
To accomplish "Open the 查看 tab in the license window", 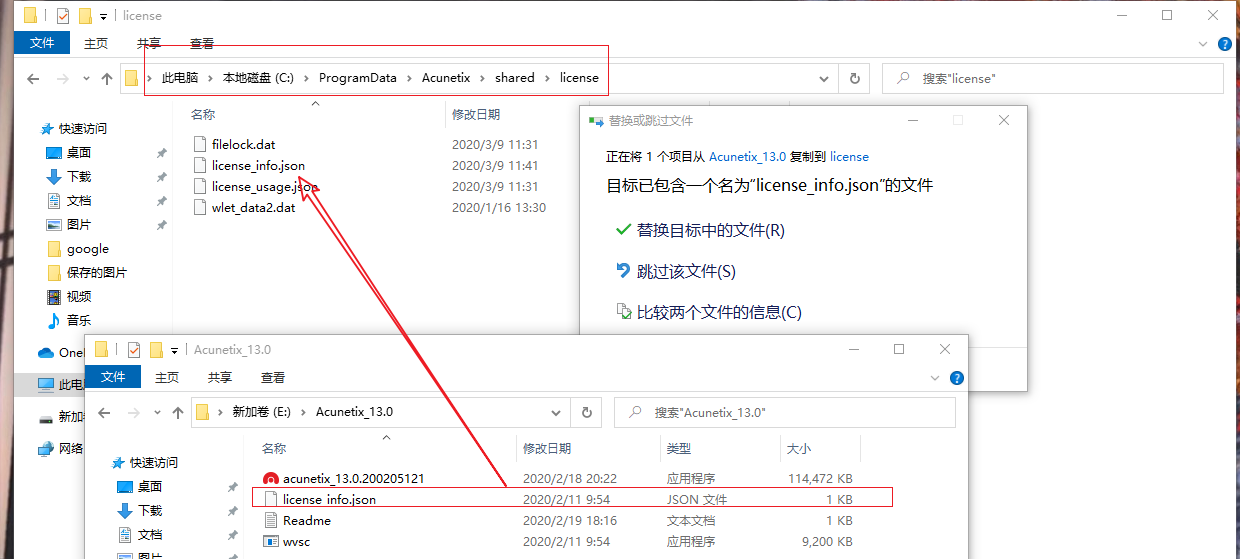I will [x=202, y=43].
